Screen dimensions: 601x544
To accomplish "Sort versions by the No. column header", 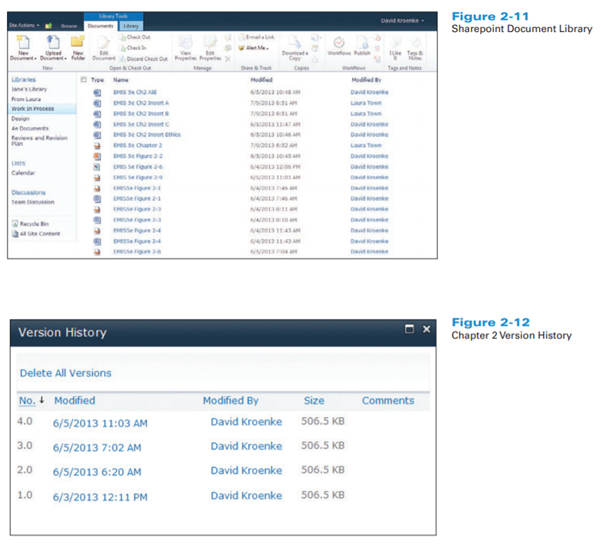I will pyautogui.click(x=29, y=401).
